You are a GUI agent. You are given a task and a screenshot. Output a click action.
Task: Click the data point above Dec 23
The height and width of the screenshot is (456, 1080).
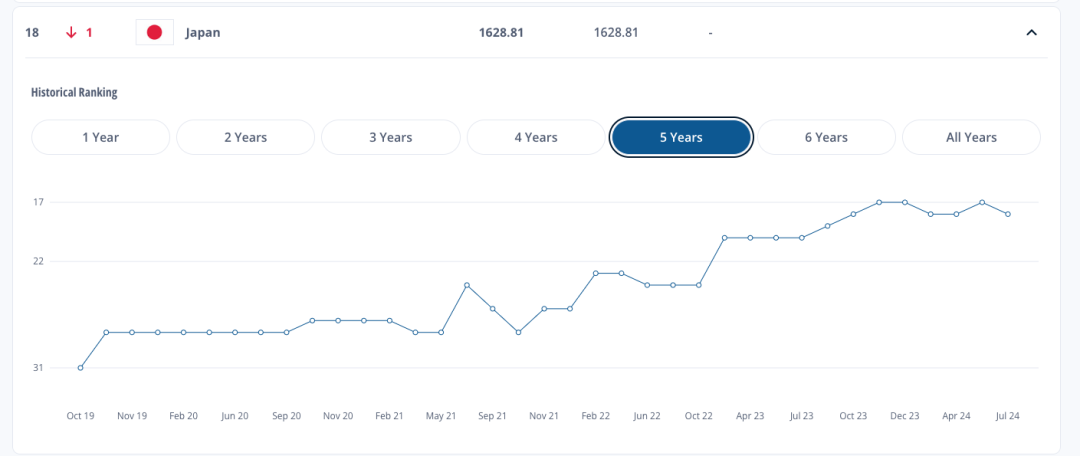pos(904,203)
